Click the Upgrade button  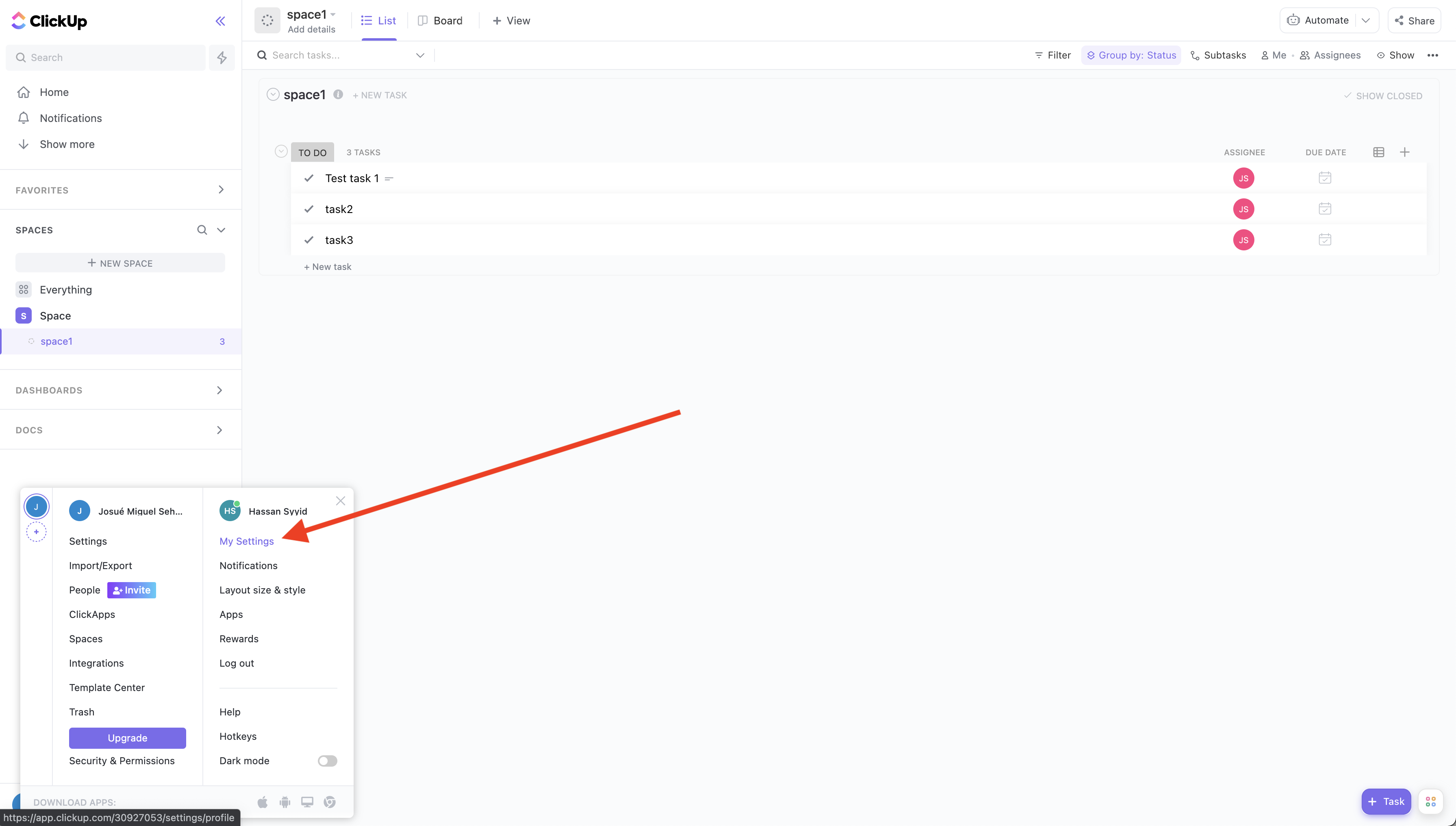(x=127, y=737)
